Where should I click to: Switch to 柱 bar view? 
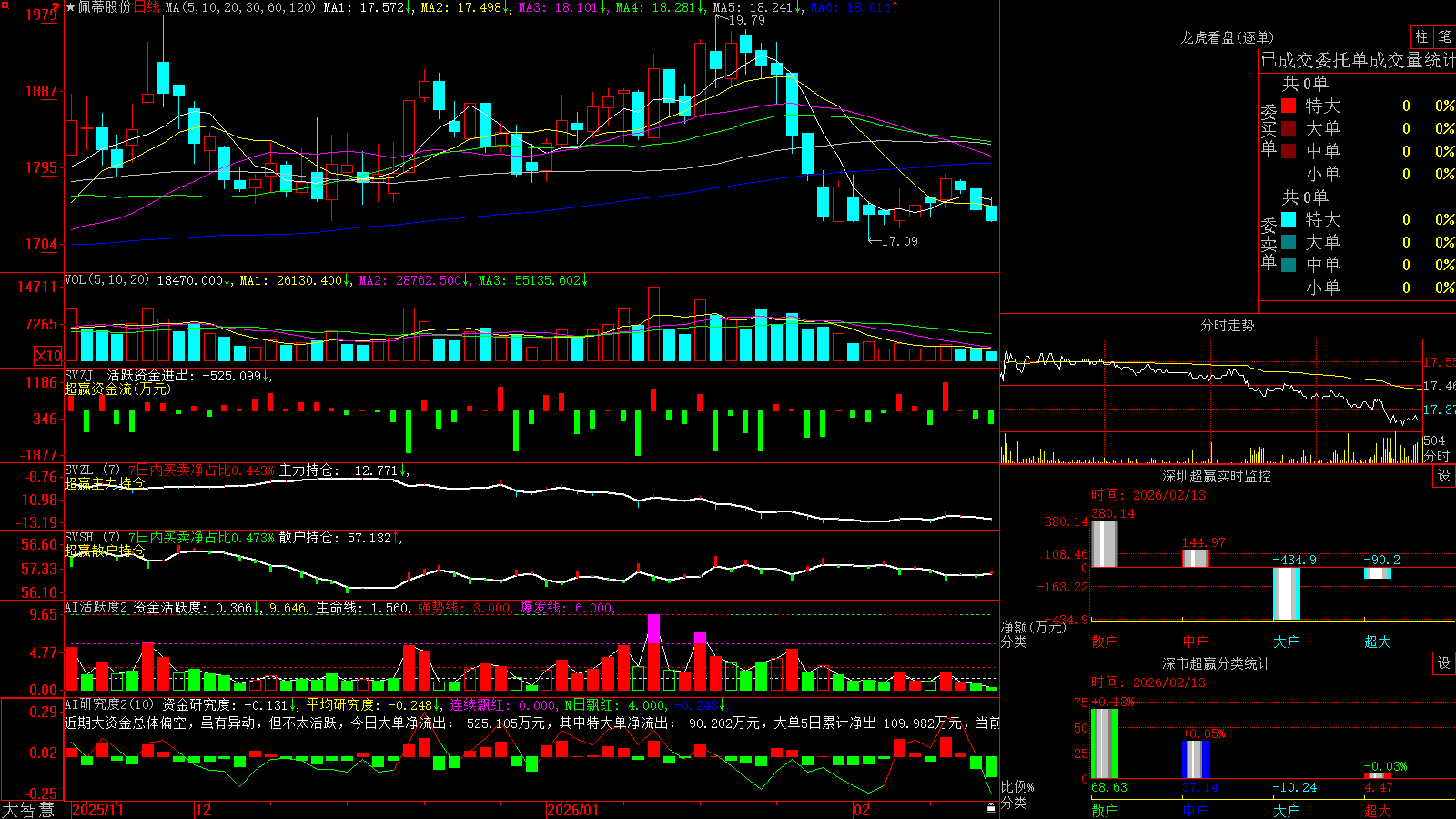[x=1421, y=36]
